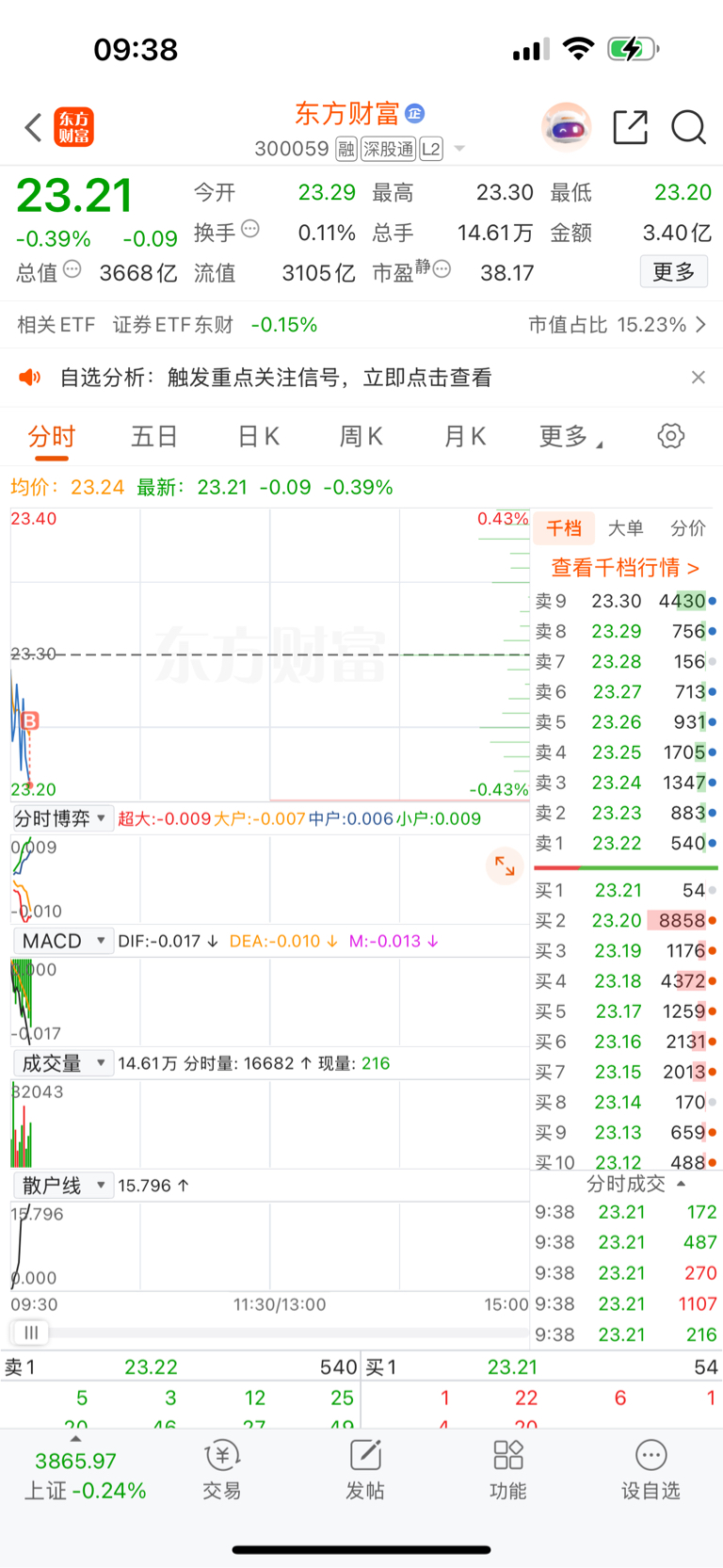Open the 散户线 indicator dropdown
This screenshot has width=723, height=1568.
[62, 1186]
